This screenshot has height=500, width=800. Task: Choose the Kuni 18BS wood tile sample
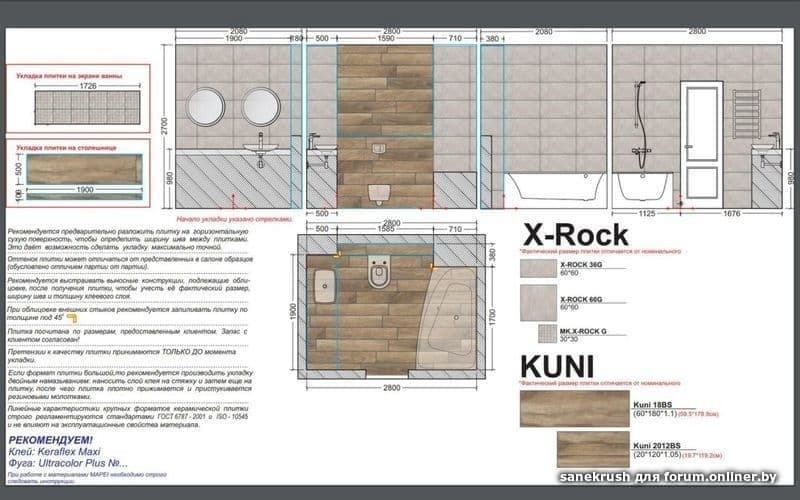575,409
